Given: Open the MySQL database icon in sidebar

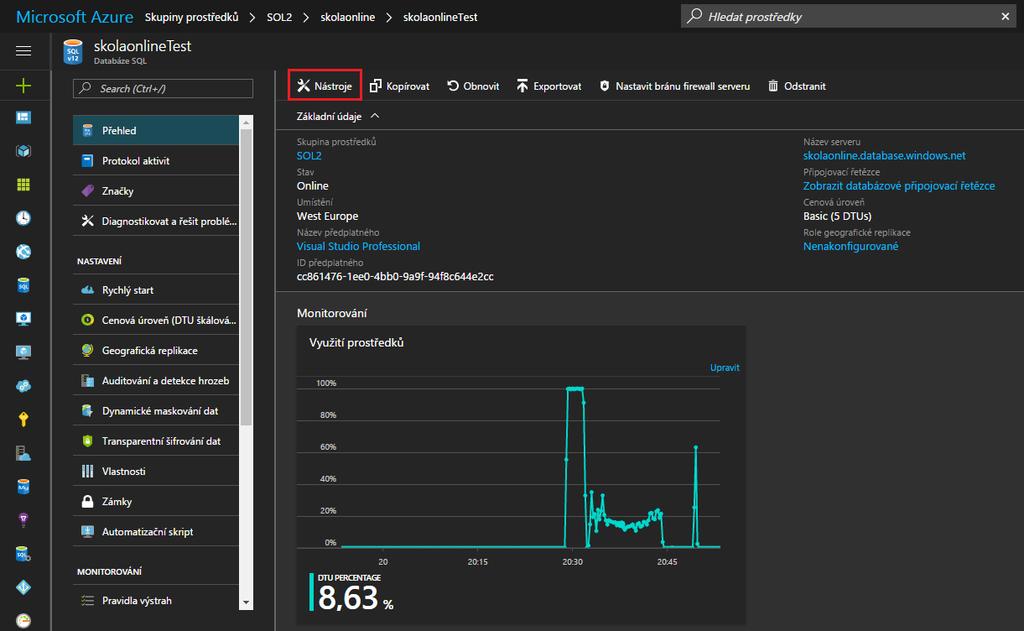Looking at the screenshot, I should coord(24,487).
